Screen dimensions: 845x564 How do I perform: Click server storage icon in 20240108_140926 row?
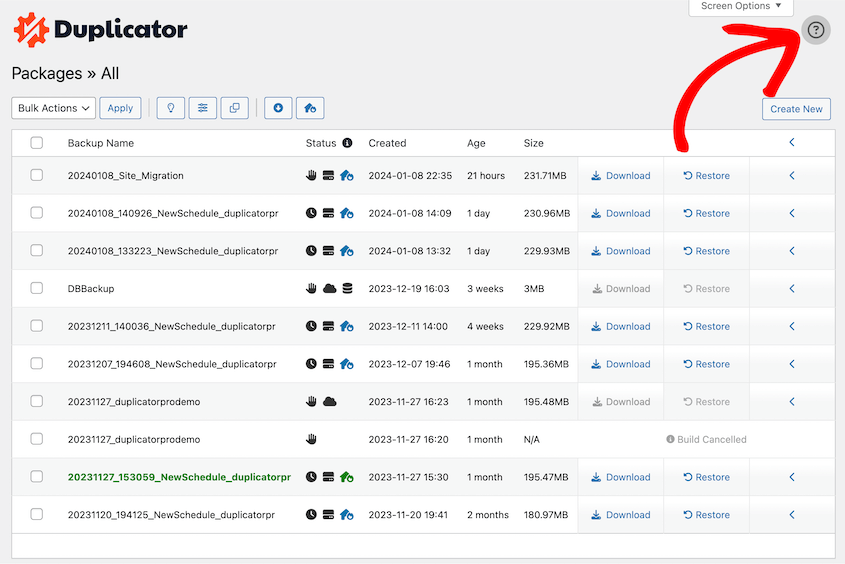tap(328, 213)
